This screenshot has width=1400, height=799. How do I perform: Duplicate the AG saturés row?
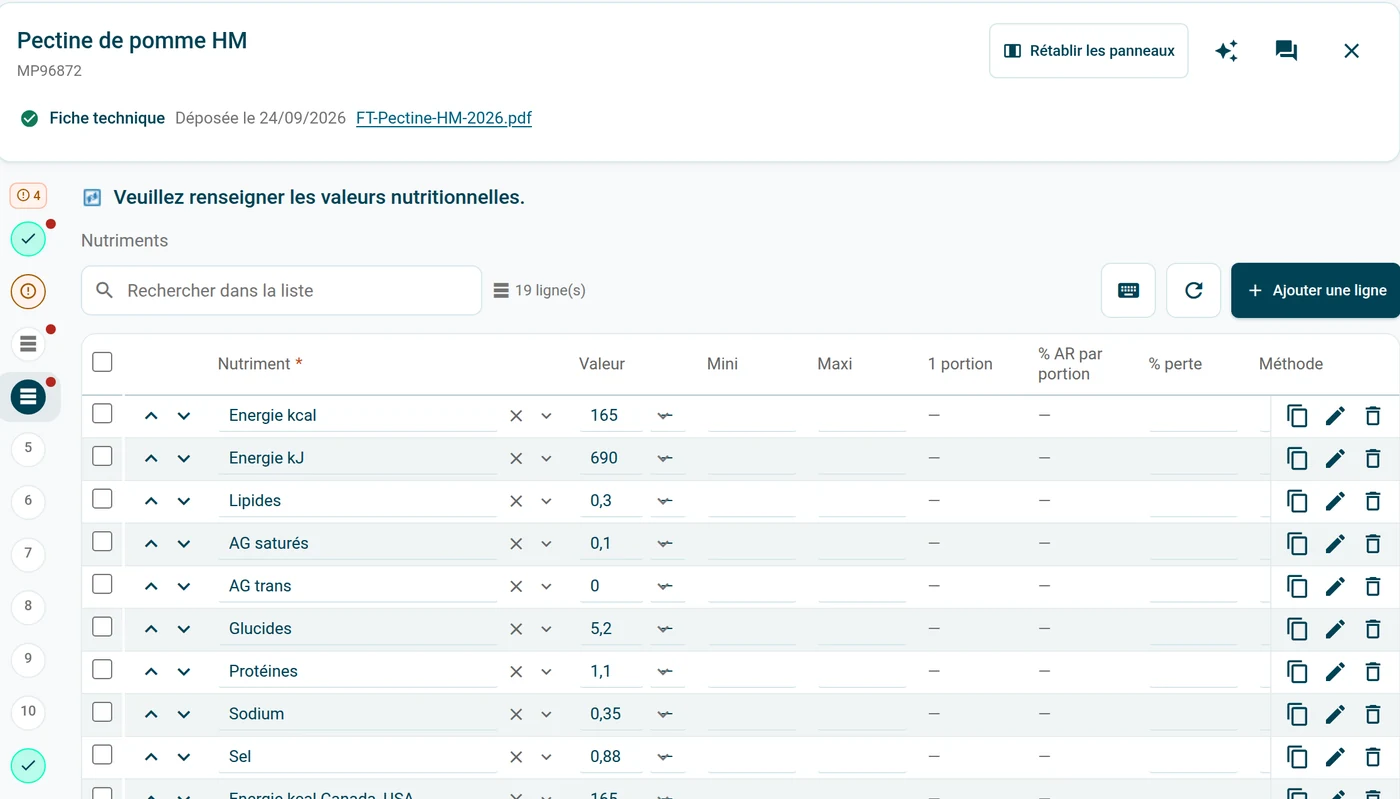(1297, 544)
